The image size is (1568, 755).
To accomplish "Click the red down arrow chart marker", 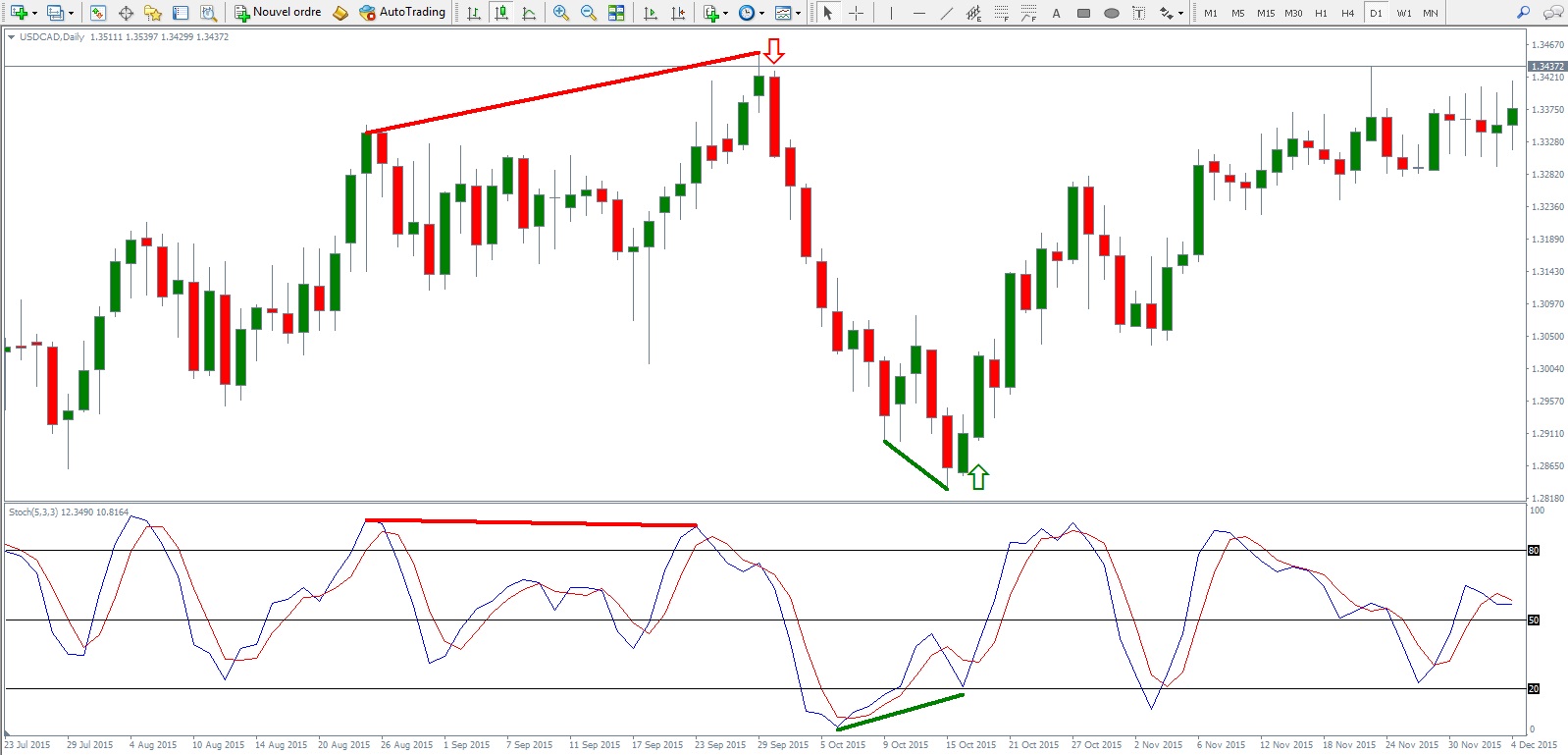I will coord(774,51).
